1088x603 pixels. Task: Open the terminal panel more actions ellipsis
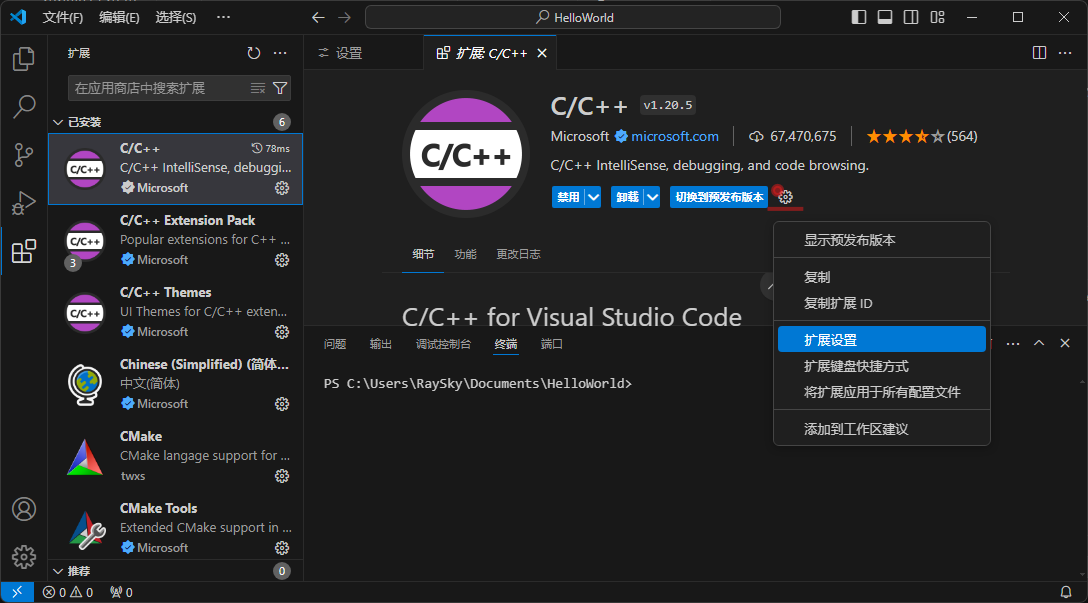1013,343
